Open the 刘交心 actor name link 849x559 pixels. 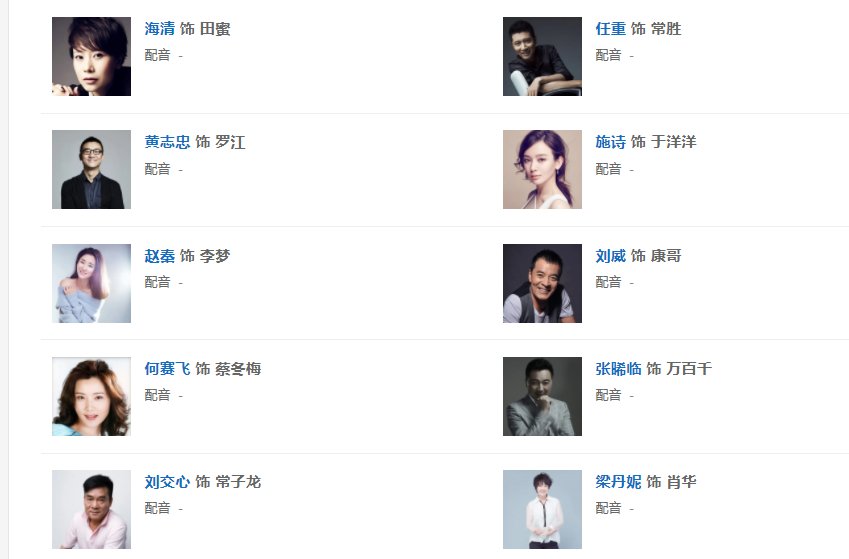pos(167,482)
